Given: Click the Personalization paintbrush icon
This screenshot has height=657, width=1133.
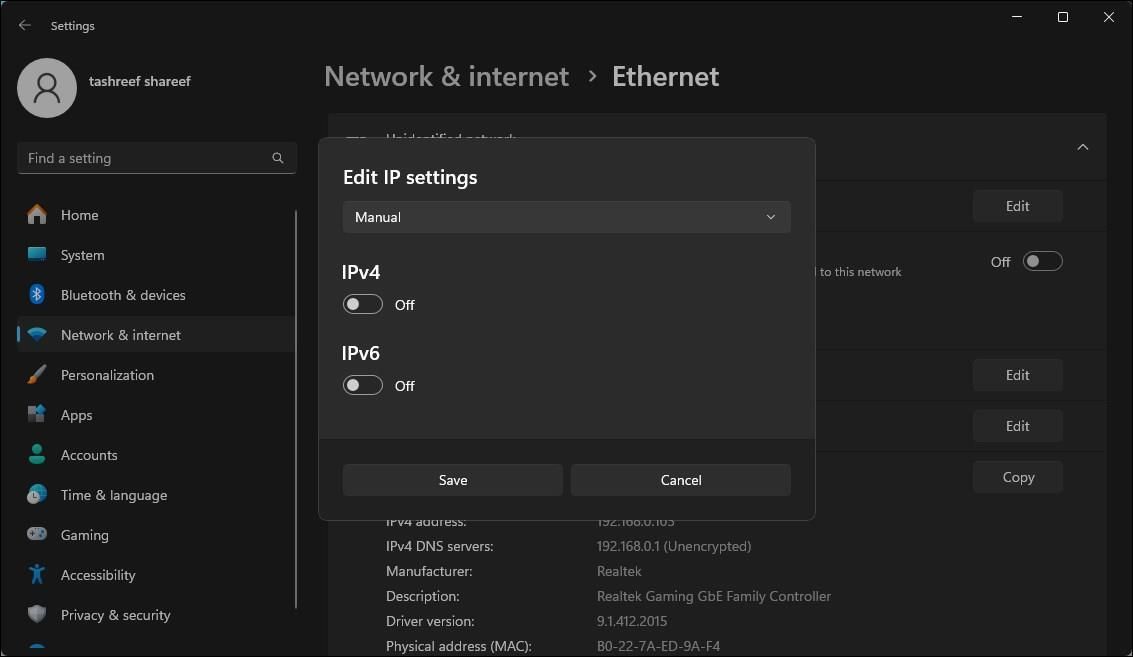Looking at the screenshot, I should [37, 375].
